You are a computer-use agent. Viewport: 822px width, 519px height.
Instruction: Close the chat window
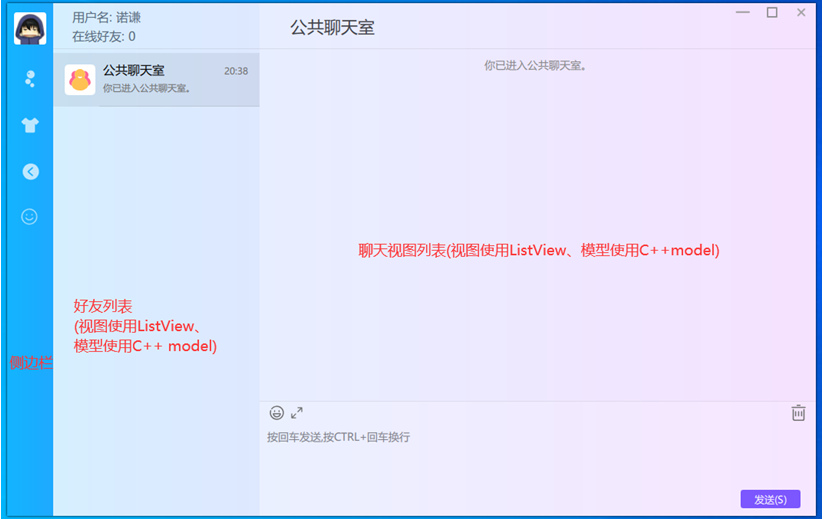point(801,13)
